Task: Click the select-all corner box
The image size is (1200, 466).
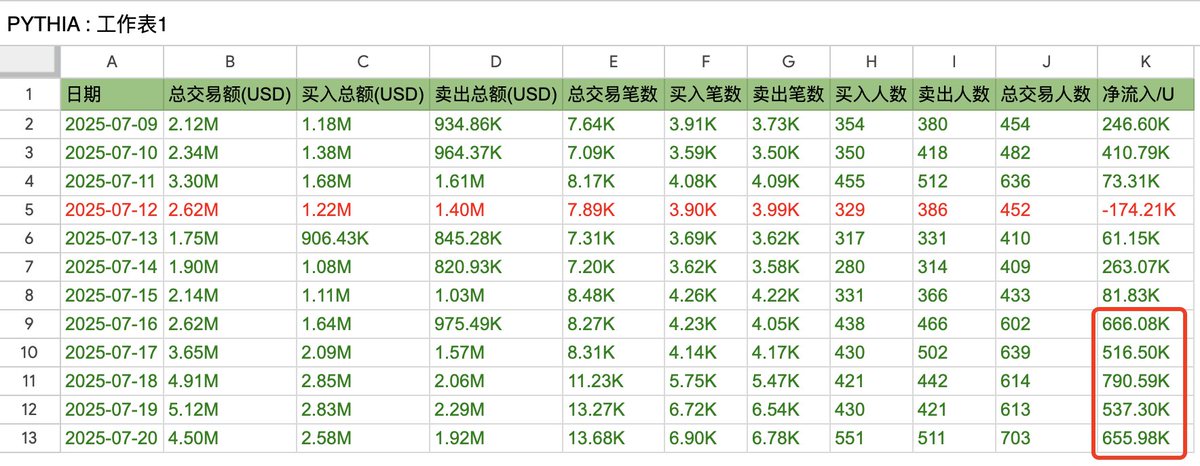Action: pos(30,62)
